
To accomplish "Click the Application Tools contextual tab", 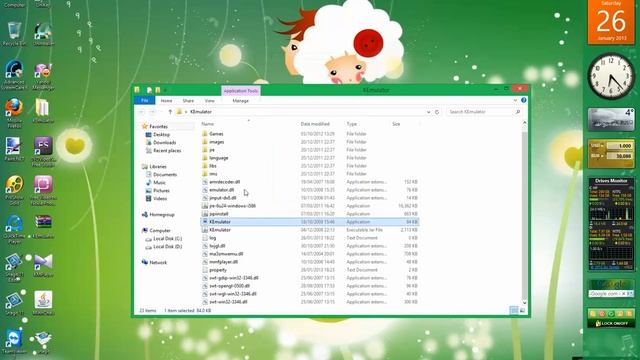I will click(241, 91).
